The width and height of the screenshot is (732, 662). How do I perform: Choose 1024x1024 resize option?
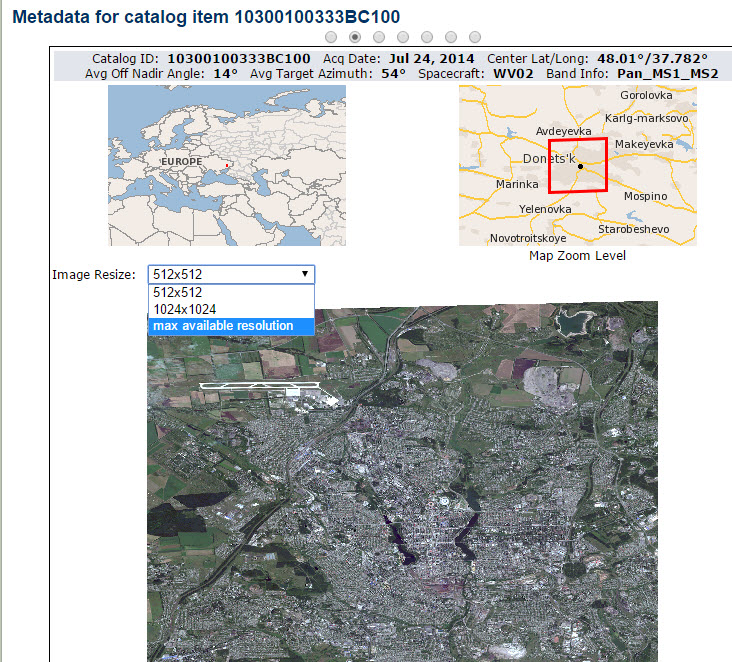tap(232, 309)
